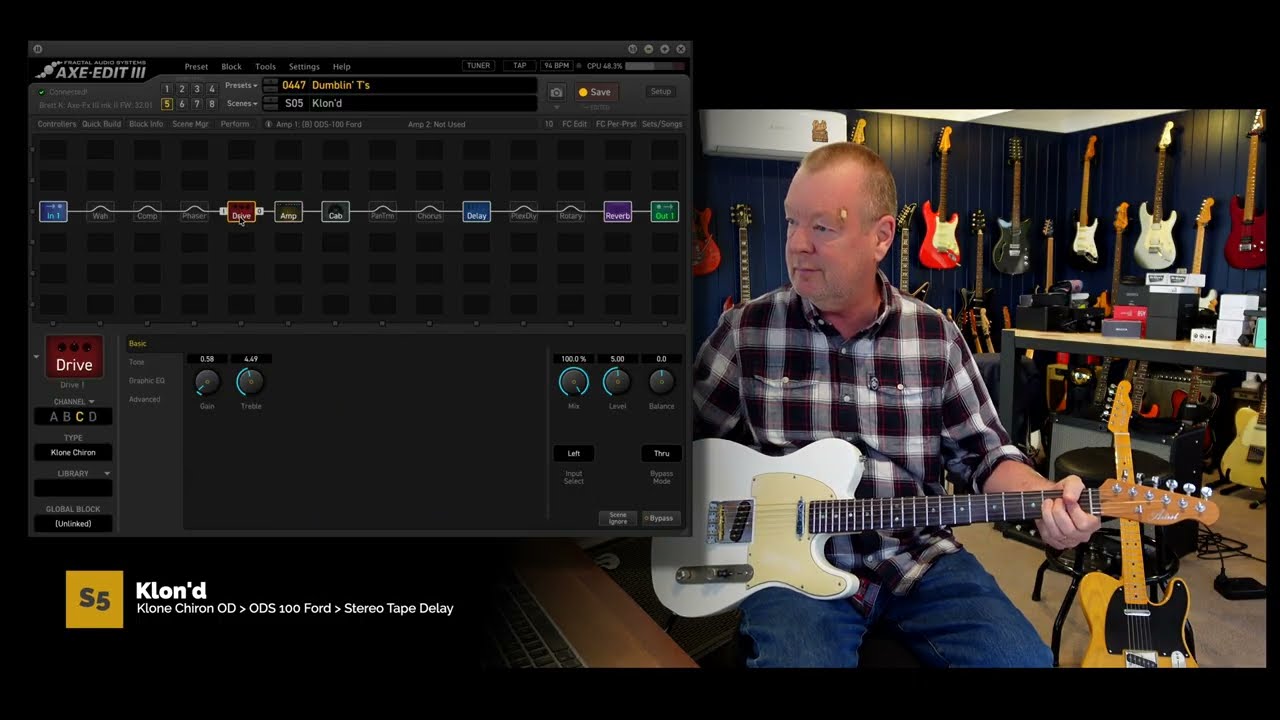1280x720 pixels.
Task: Select channel A for Drive
Action: [x=54, y=417]
